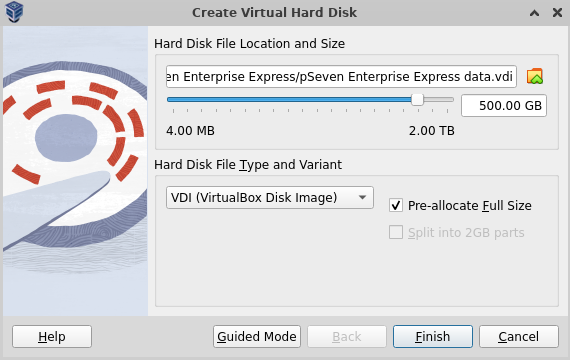
Task: Click the hard disk file path text field
Action: (341, 77)
